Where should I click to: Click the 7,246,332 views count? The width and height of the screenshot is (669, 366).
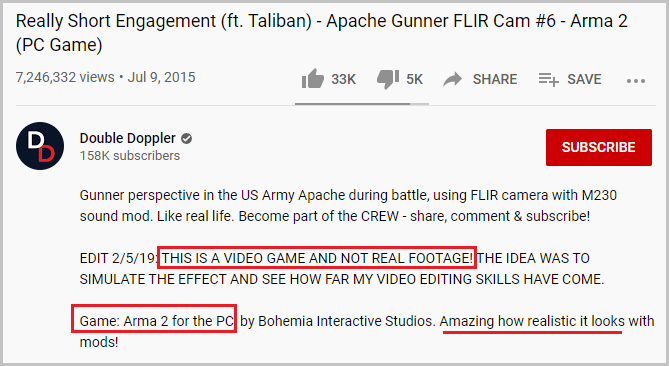pos(65,77)
